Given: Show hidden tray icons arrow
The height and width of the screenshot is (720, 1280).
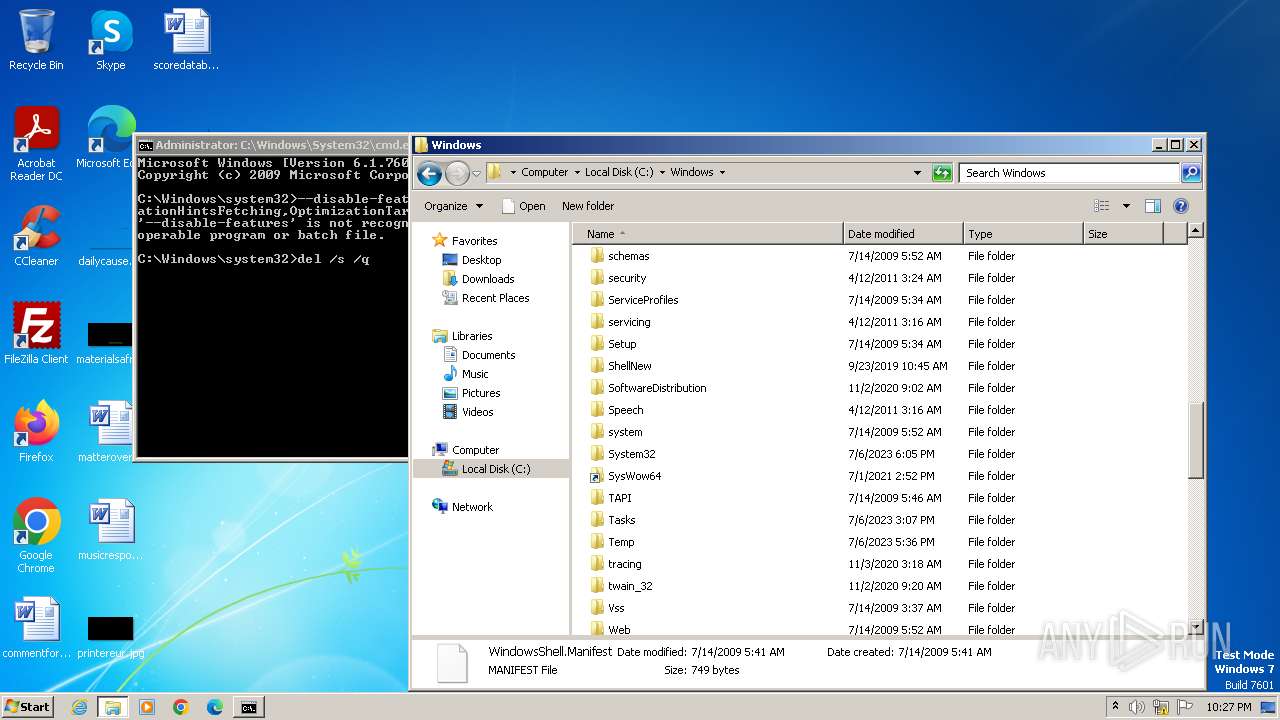Looking at the screenshot, I should click(x=1115, y=707).
